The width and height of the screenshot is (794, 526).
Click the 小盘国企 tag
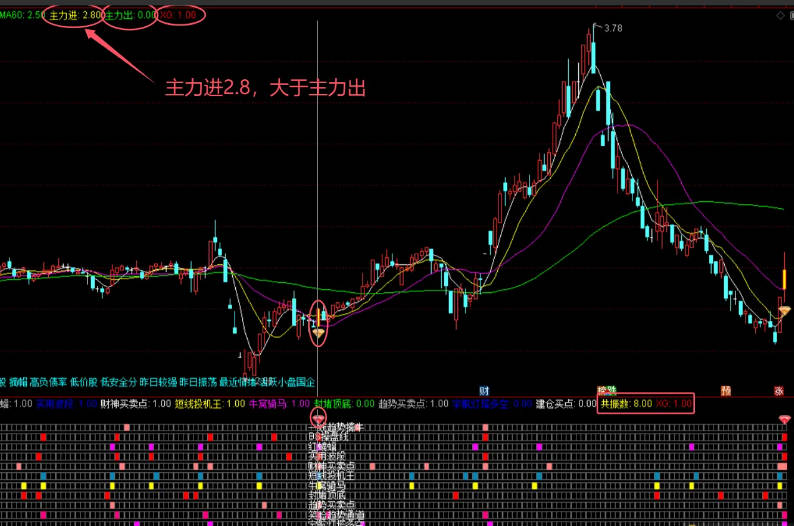[x=296, y=382]
